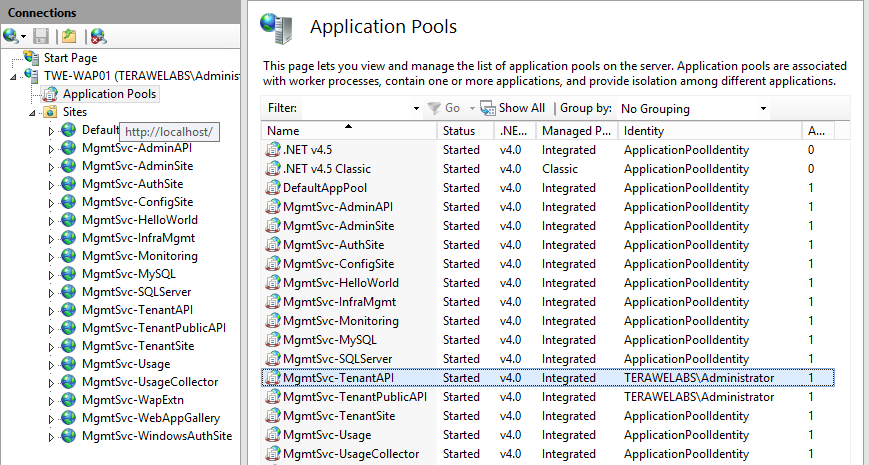The height and width of the screenshot is (465, 869).
Task: Select the Application Pools tree node
Action: pyautogui.click(x=109, y=94)
